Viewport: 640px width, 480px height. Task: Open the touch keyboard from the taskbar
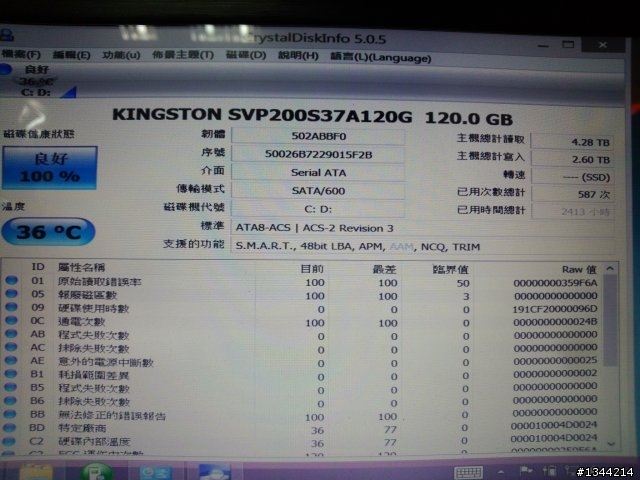coord(469,473)
